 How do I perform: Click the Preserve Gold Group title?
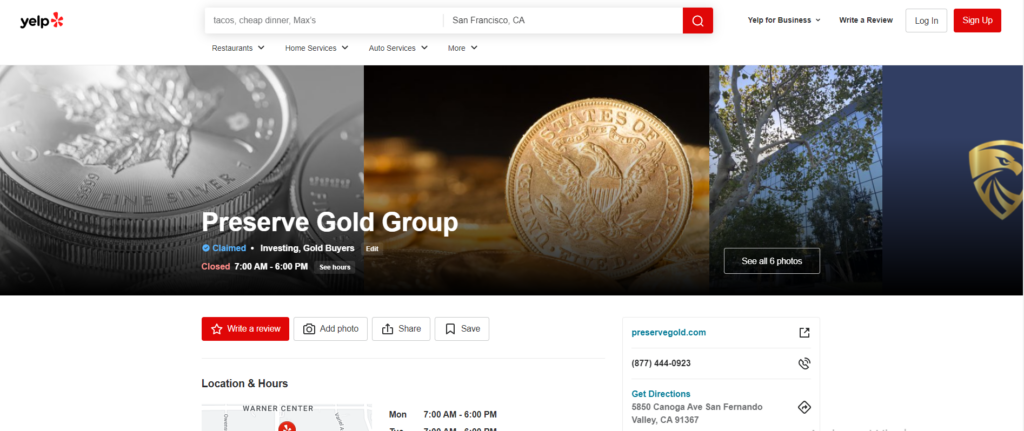(x=330, y=223)
